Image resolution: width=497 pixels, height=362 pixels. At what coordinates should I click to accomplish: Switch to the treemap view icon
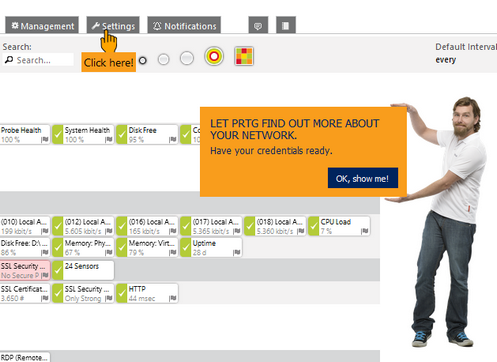244,56
